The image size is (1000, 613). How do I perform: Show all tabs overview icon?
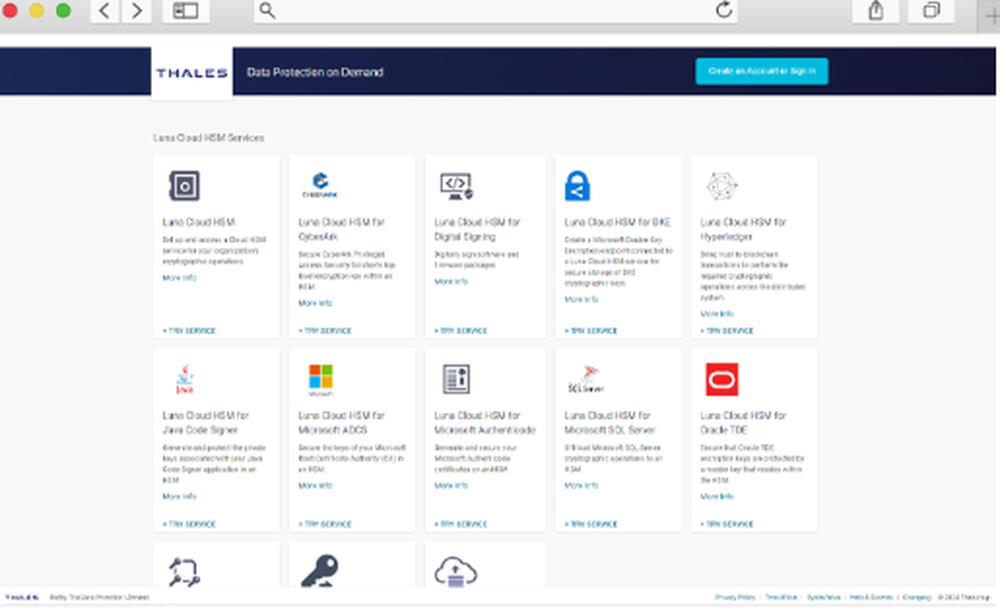pos(931,11)
